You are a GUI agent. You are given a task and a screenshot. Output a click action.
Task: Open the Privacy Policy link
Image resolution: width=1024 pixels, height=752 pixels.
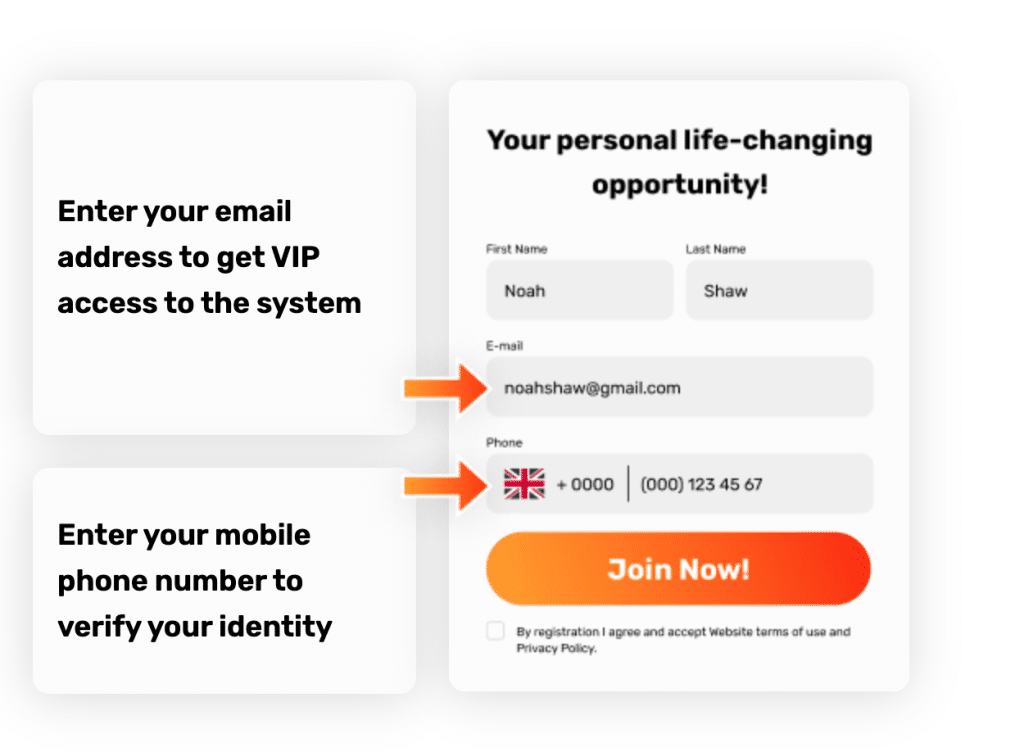pyautogui.click(x=556, y=648)
